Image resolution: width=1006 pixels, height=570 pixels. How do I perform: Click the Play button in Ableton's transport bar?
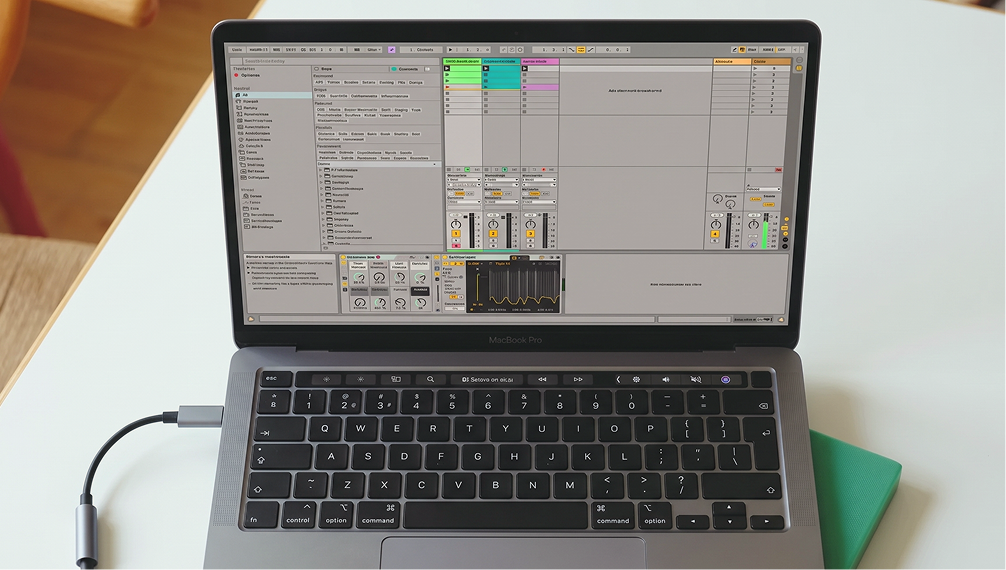click(x=450, y=49)
